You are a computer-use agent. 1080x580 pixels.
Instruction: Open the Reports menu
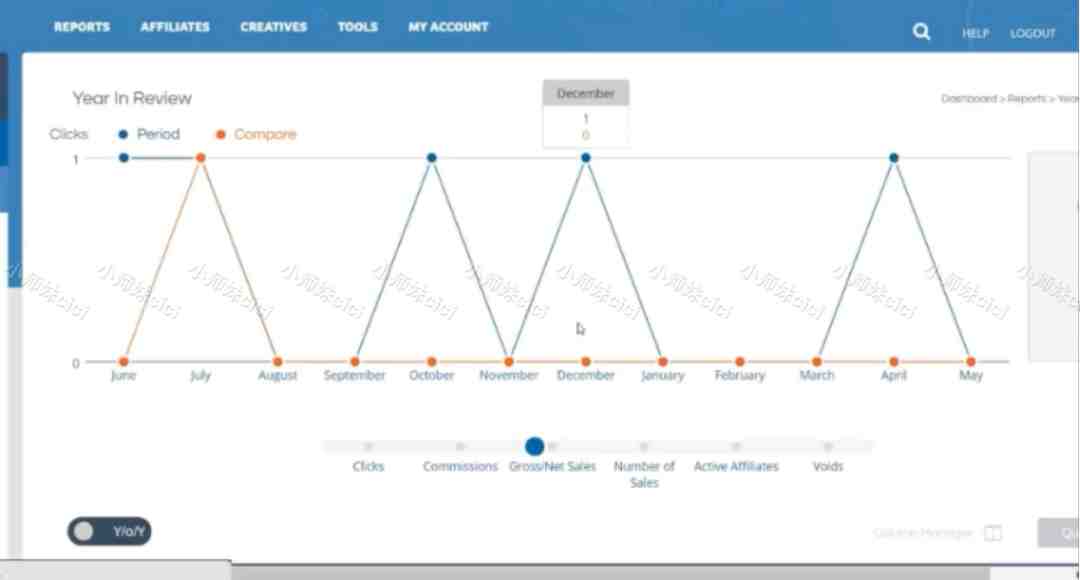point(82,27)
